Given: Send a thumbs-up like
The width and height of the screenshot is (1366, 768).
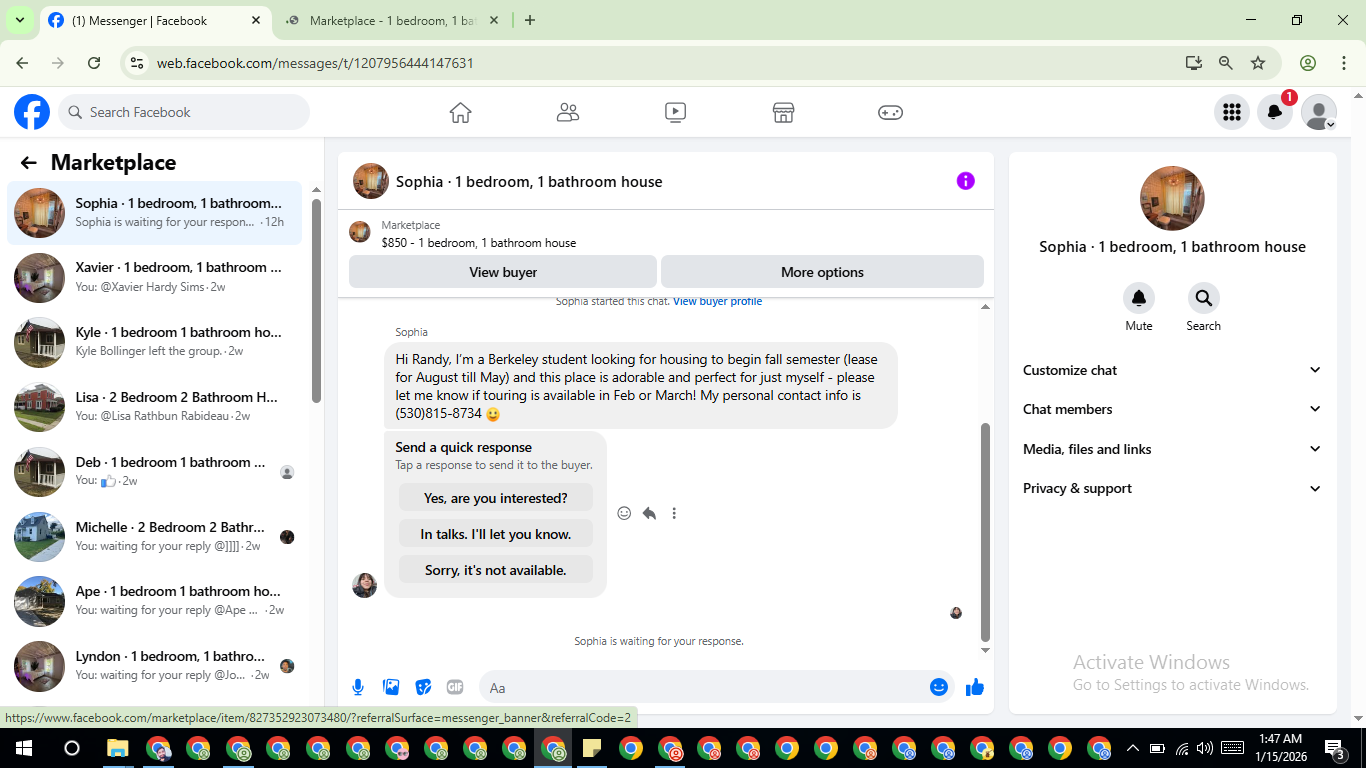Looking at the screenshot, I should [x=975, y=687].
